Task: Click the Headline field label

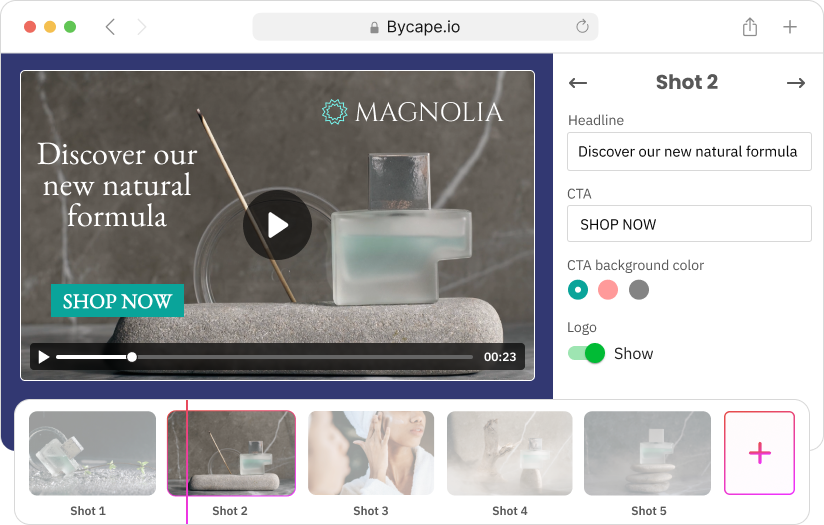Action: point(595,120)
